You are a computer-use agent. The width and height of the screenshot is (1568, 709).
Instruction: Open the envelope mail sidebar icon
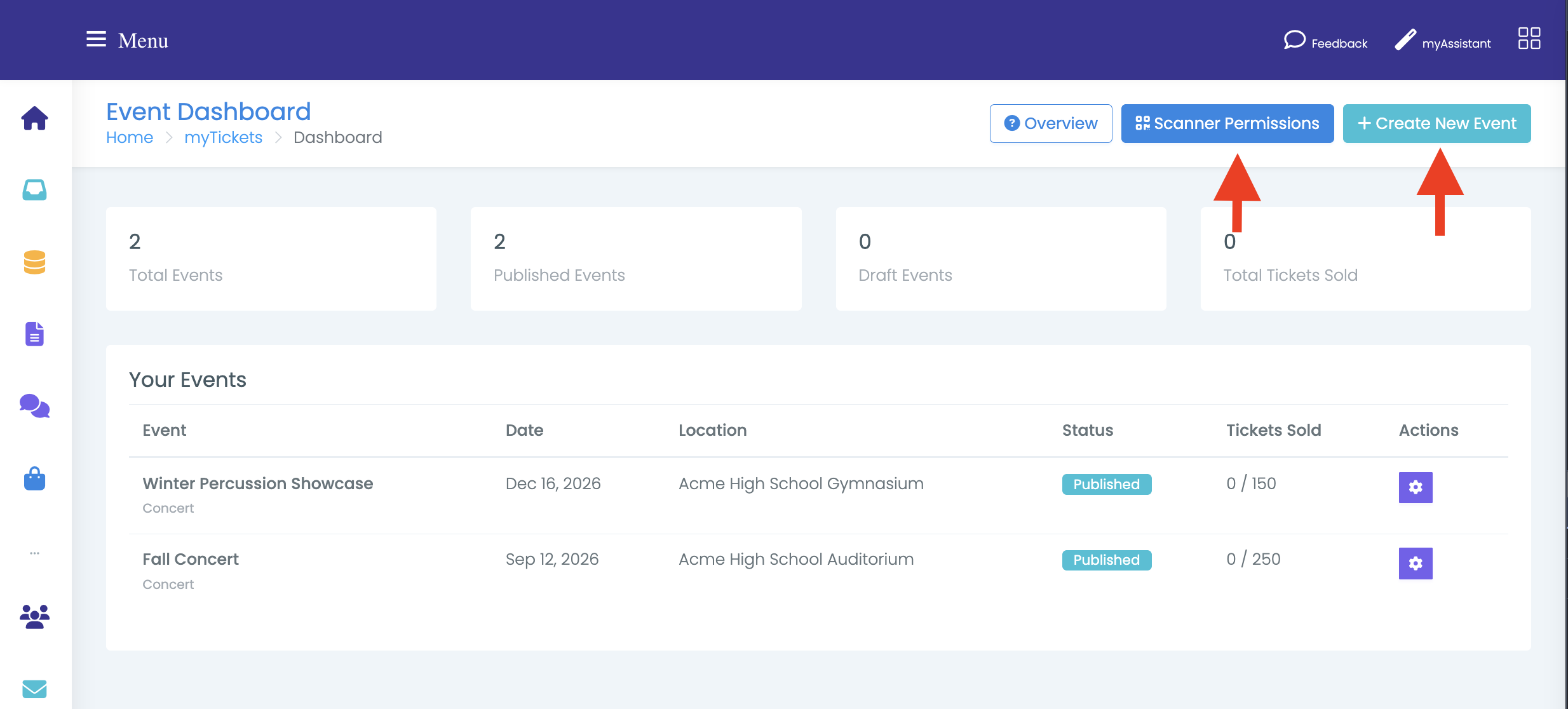34,689
